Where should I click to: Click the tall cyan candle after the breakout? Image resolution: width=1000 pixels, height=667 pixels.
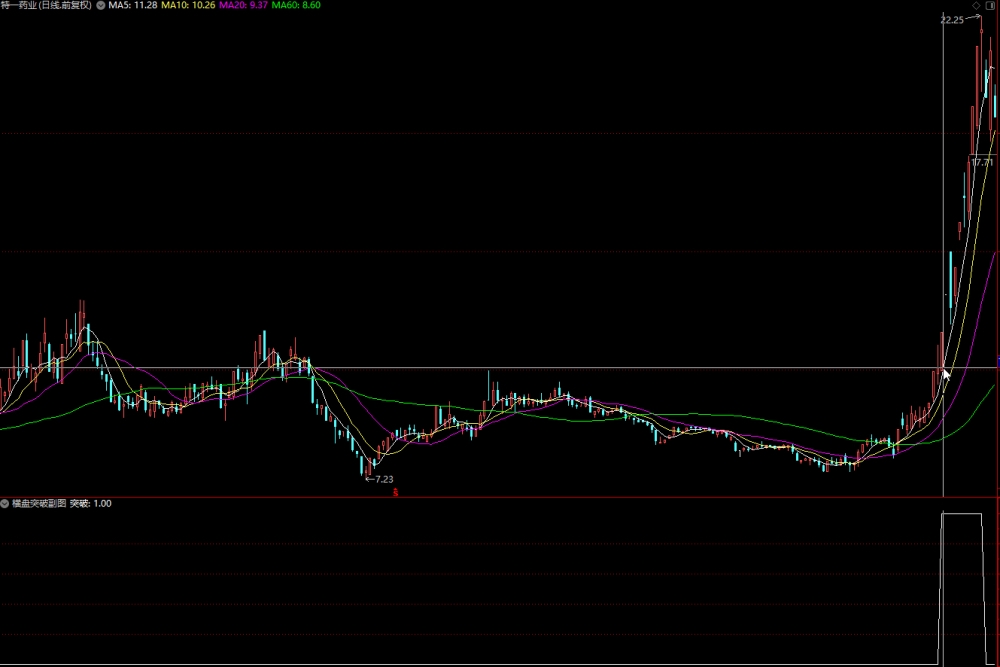pyautogui.click(x=950, y=287)
